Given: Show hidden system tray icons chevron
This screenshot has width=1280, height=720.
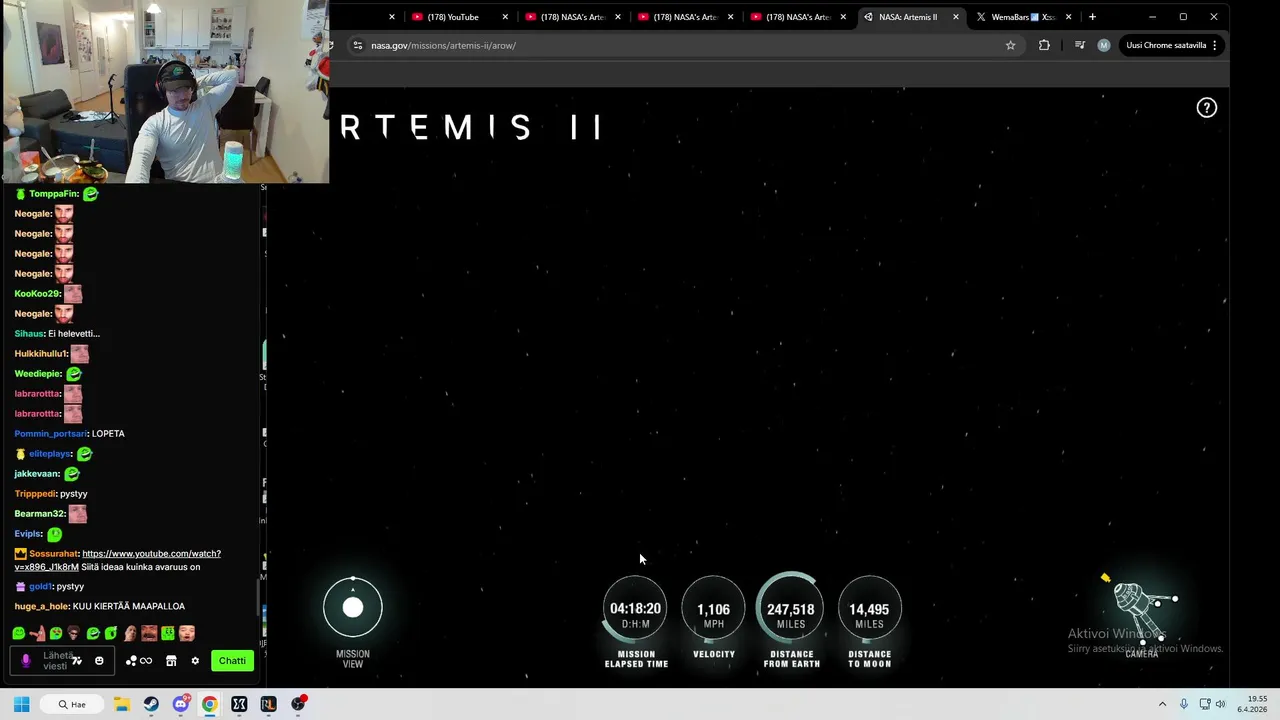Looking at the screenshot, I should tap(1162, 704).
